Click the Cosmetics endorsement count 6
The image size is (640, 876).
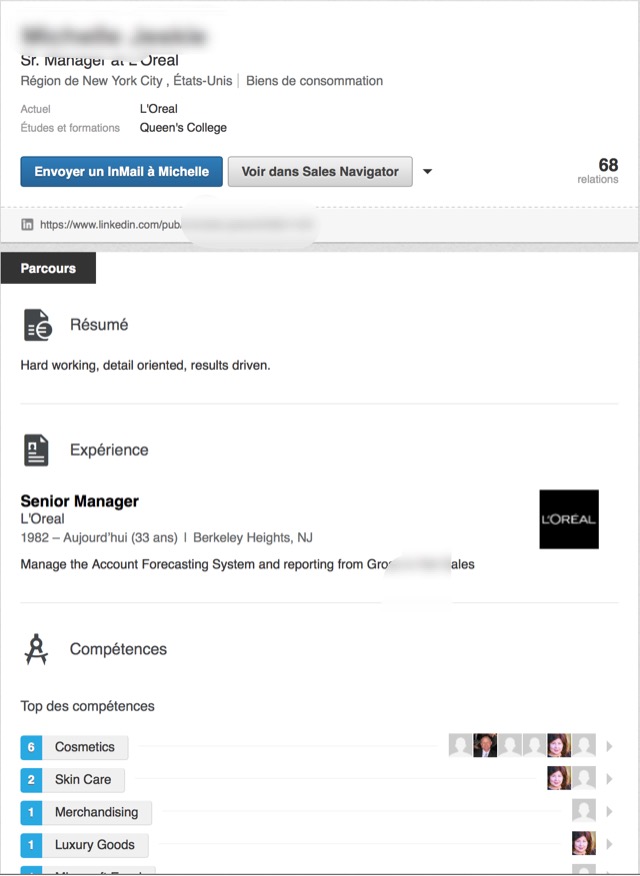(x=31, y=747)
